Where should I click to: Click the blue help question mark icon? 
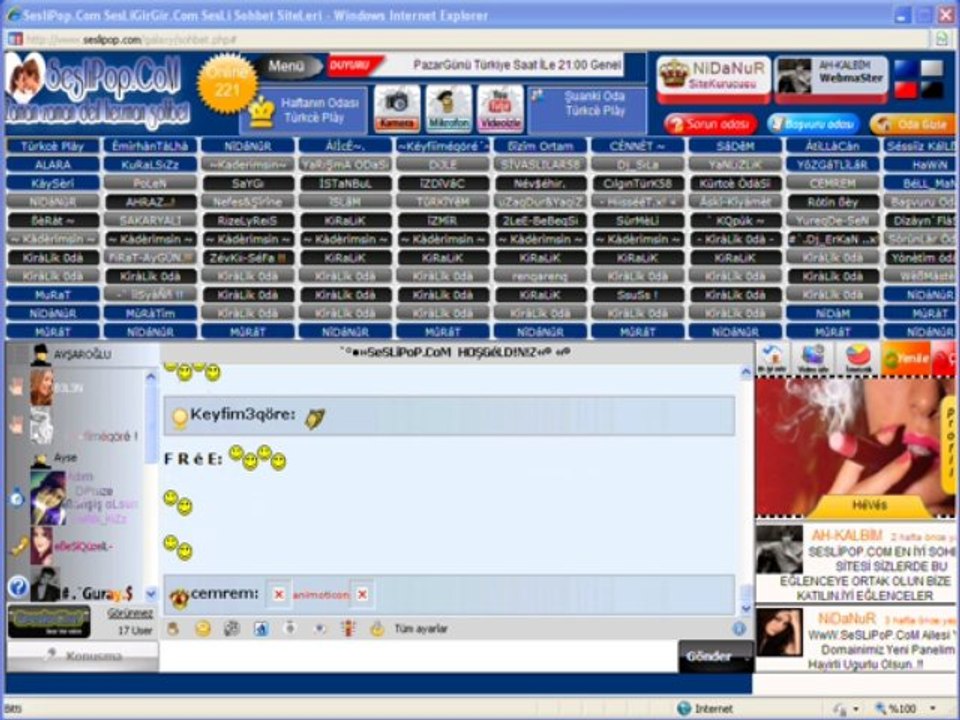coord(18,587)
